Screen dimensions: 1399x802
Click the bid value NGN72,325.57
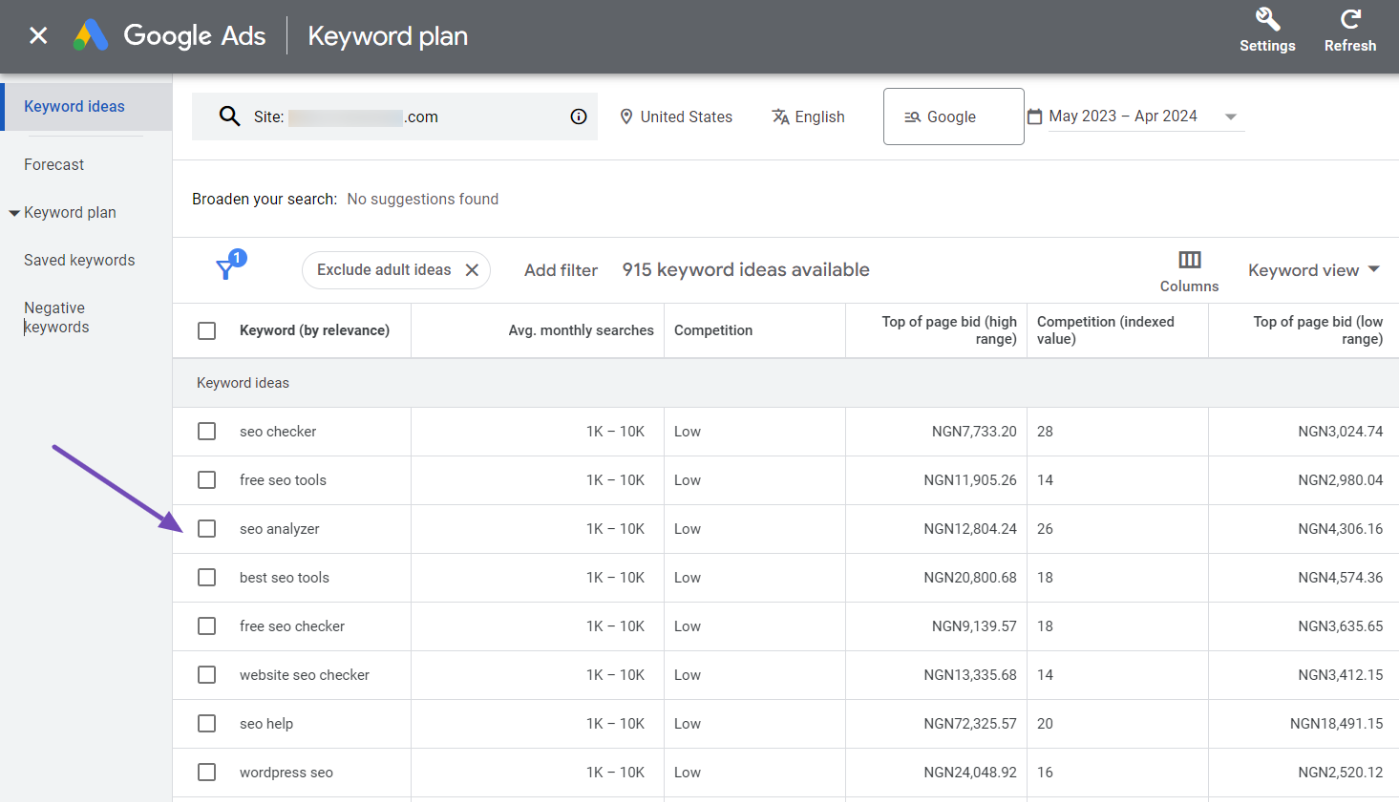(970, 724)
